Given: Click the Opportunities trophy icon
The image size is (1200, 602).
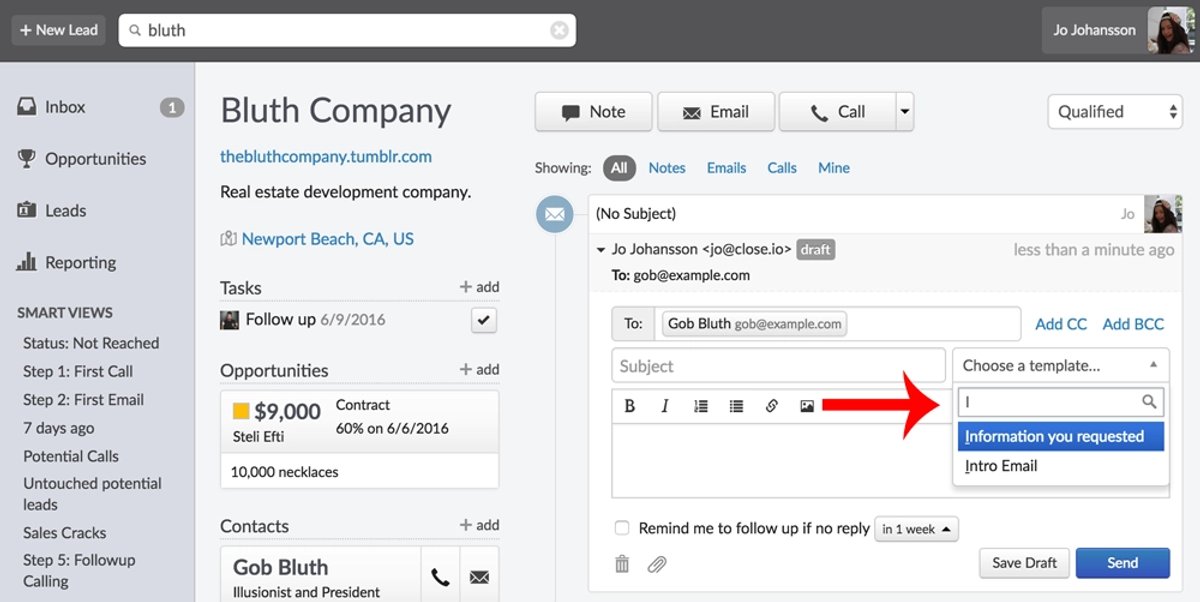Looking at the screenshot, I should [27, 158].
